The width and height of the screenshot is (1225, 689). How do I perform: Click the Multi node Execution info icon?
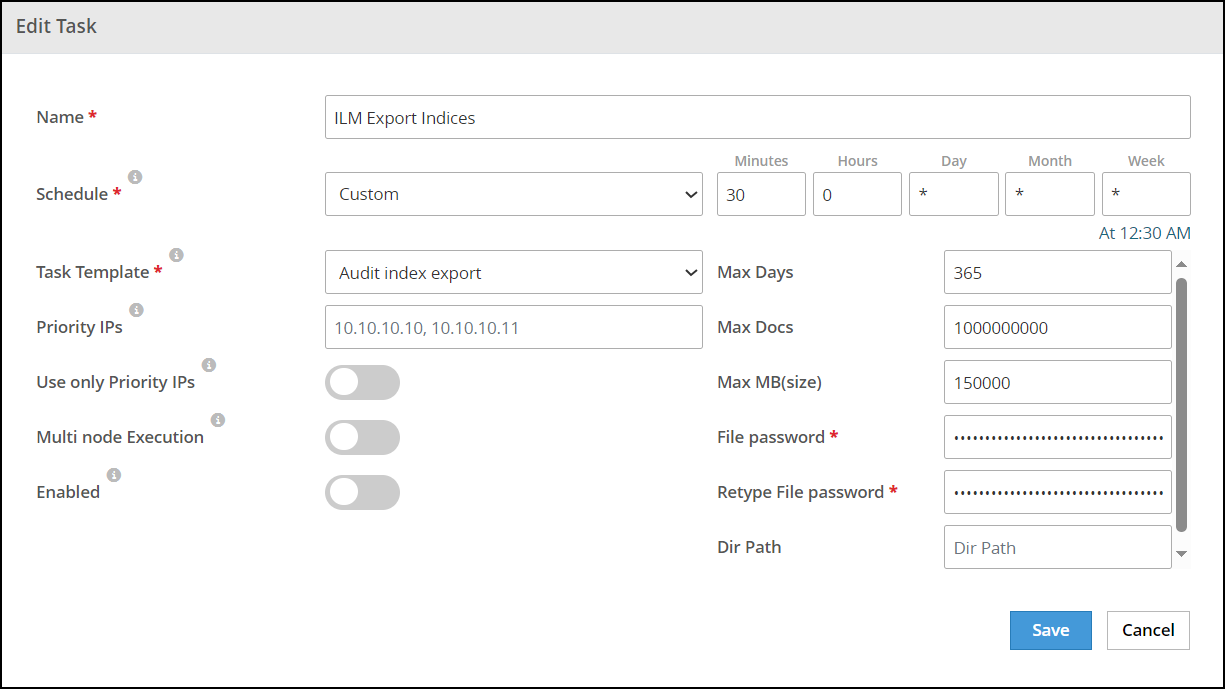tap(217, 420)
